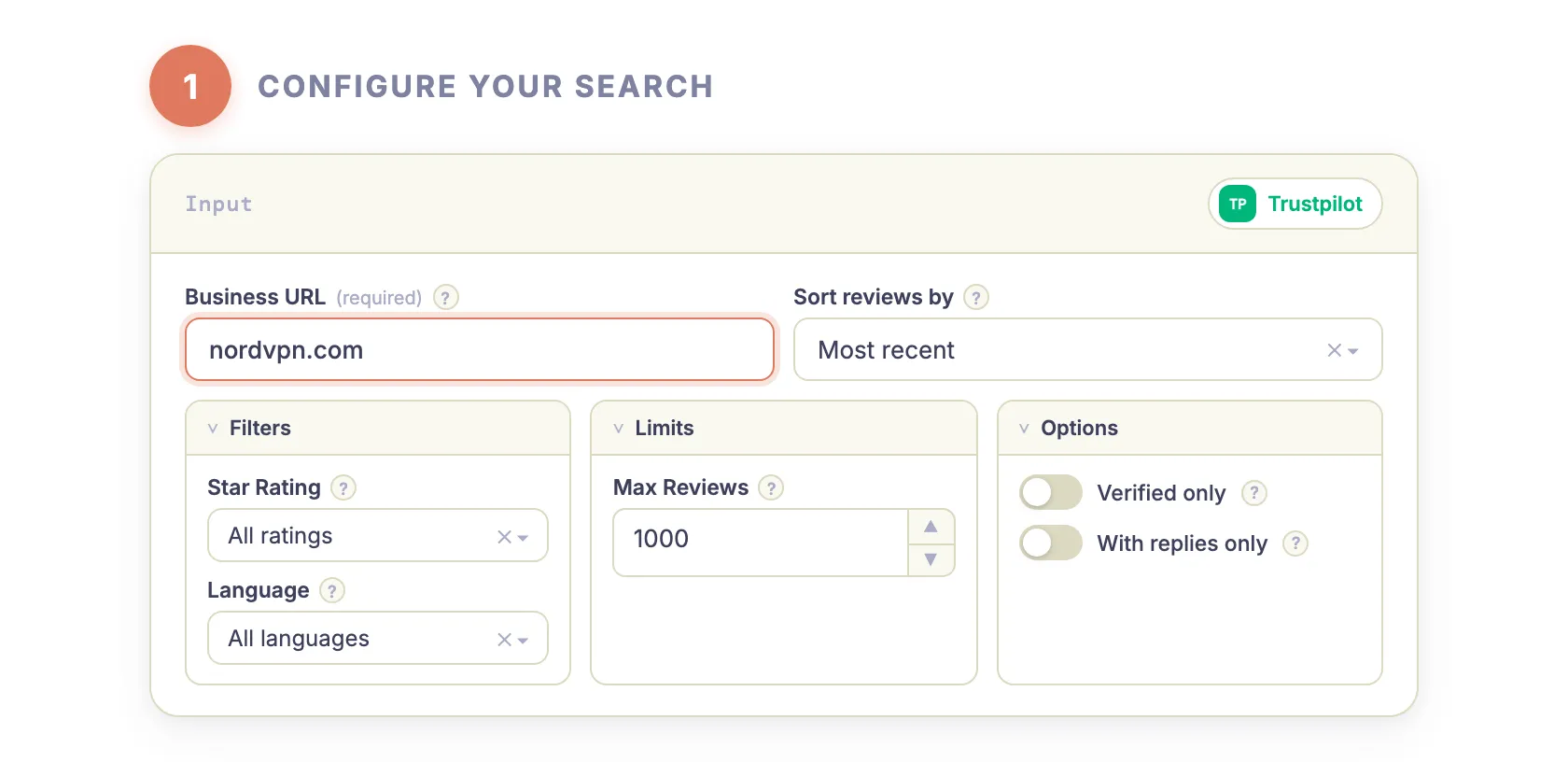Viewport: 1568px width, 762px height.
Task: Clear the Most recent sort selection
Action: (1333, 350)
